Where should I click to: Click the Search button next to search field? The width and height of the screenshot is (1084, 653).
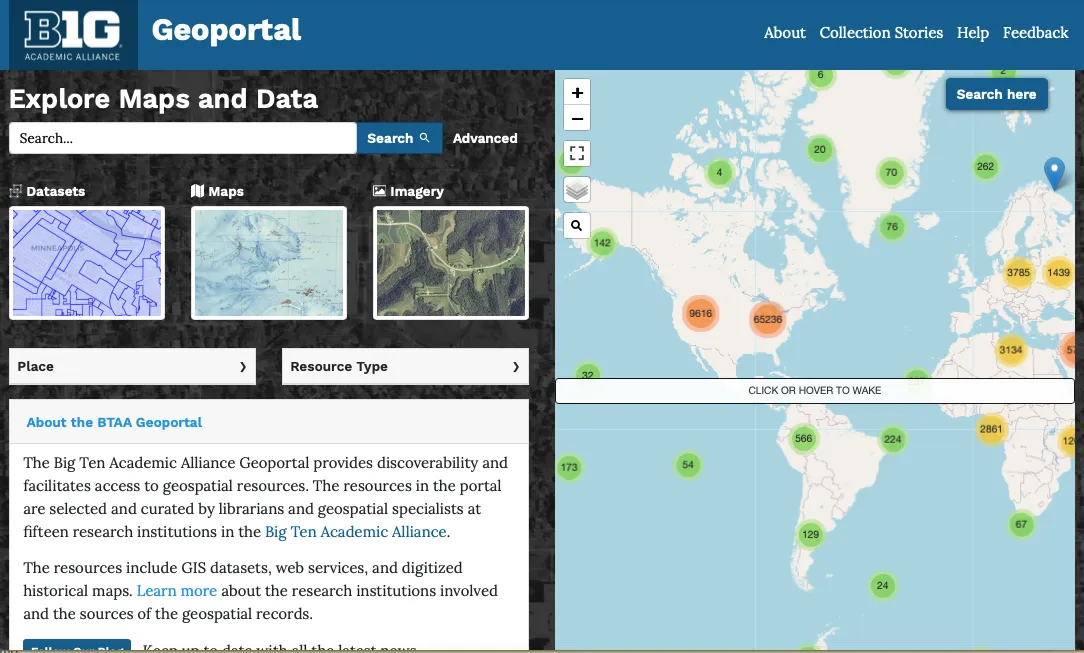click(x=398, y=139)
